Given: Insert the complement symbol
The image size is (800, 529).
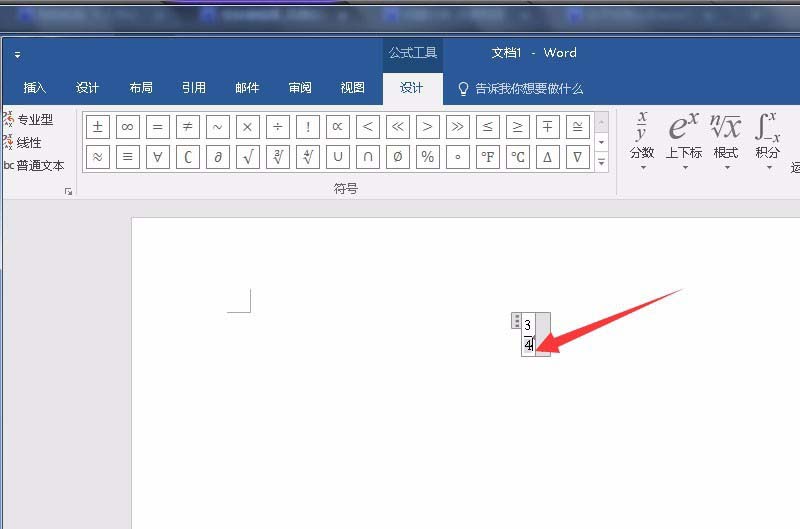Looking at the screenshot, I should pos(188,157).
